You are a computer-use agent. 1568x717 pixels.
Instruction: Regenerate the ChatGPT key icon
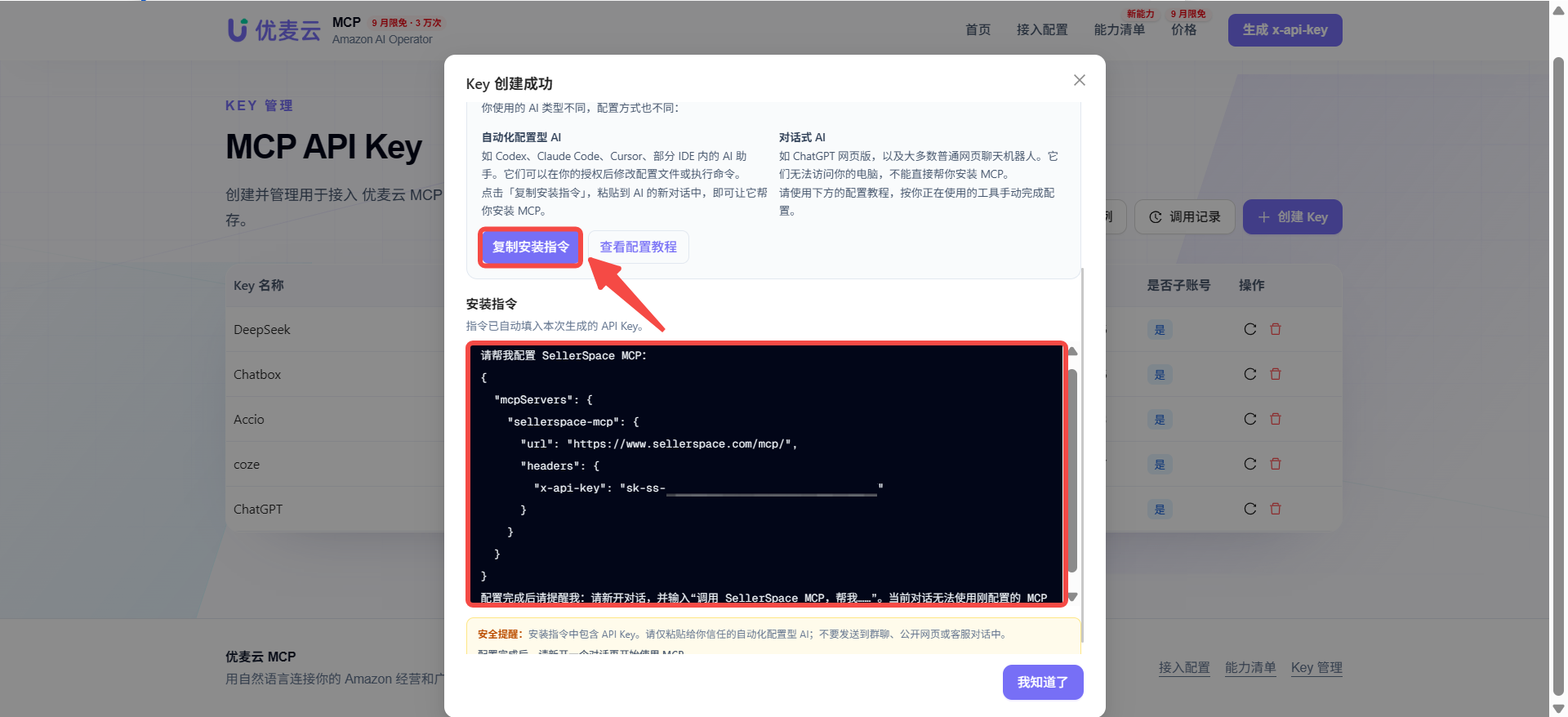pyautogui.click(x=1249, y=509)
